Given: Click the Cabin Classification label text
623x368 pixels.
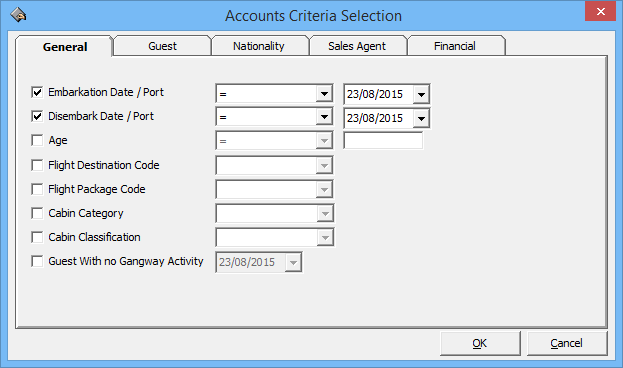Looking at the screenshot, I should [94, 237].
